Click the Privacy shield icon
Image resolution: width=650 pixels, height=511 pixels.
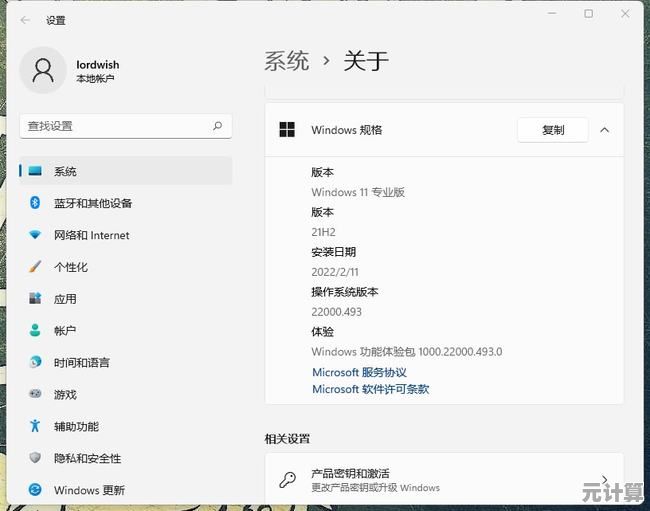35,458
